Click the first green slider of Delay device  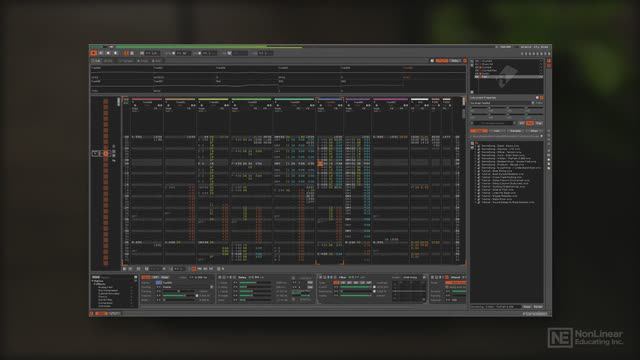click(255, 282)
